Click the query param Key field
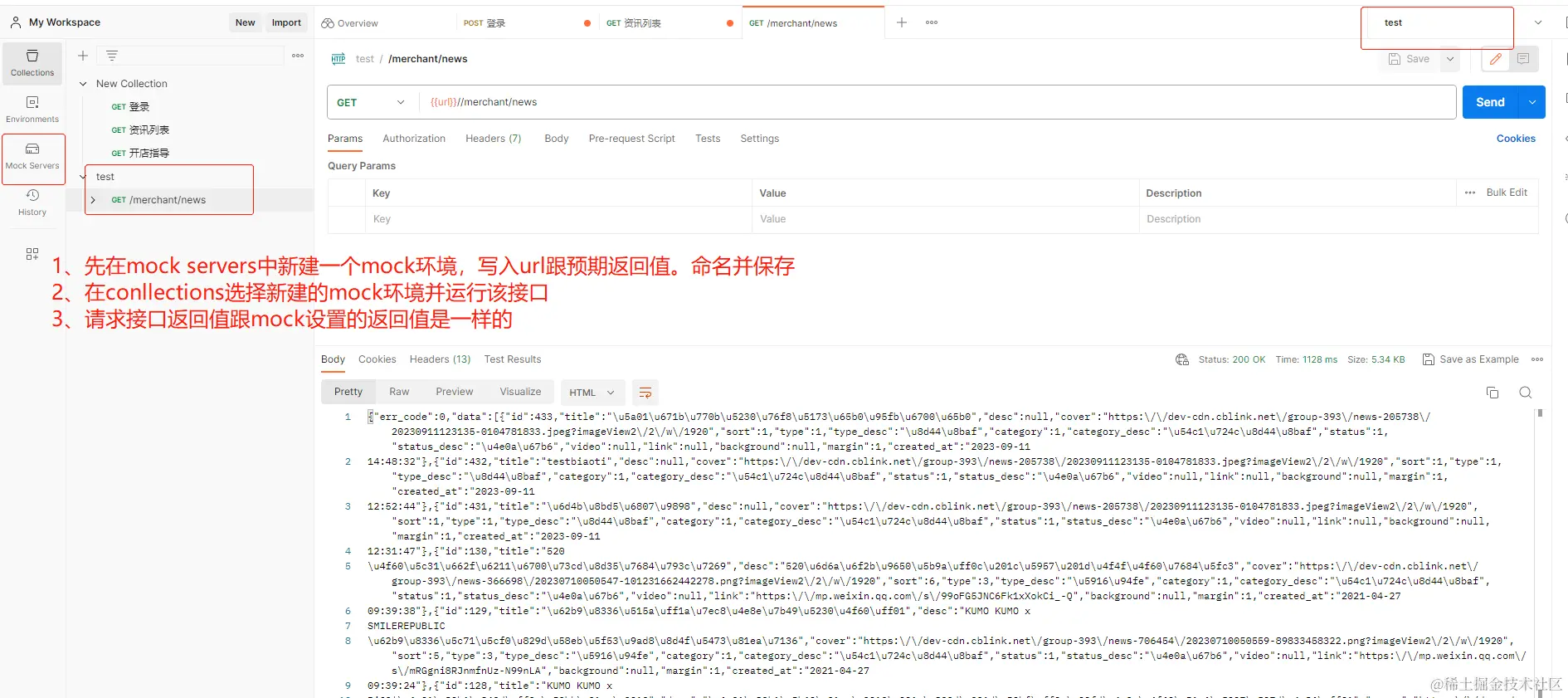Screen dimensions: 1568x698 click(559, 219)
